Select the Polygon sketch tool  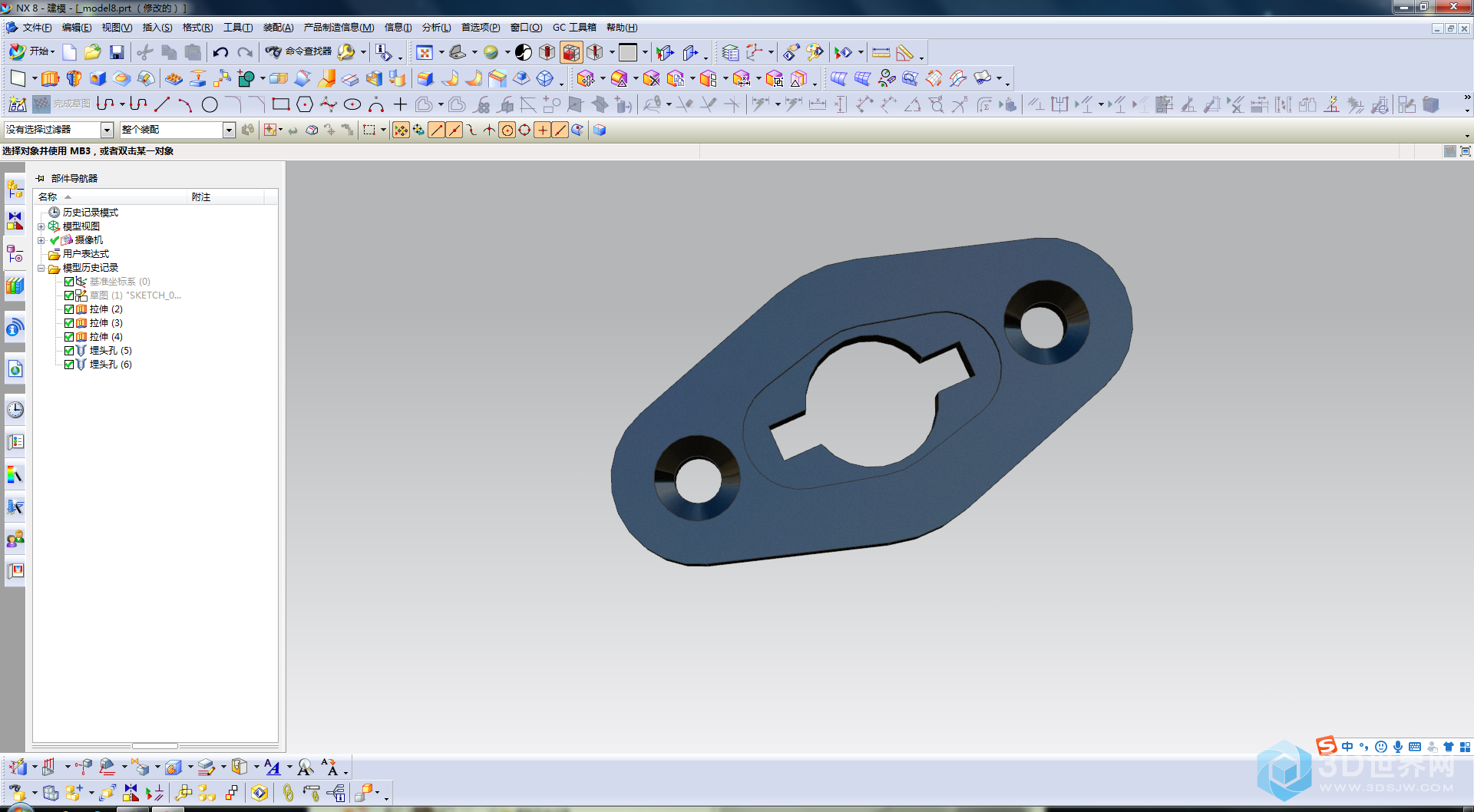point(305,104)
